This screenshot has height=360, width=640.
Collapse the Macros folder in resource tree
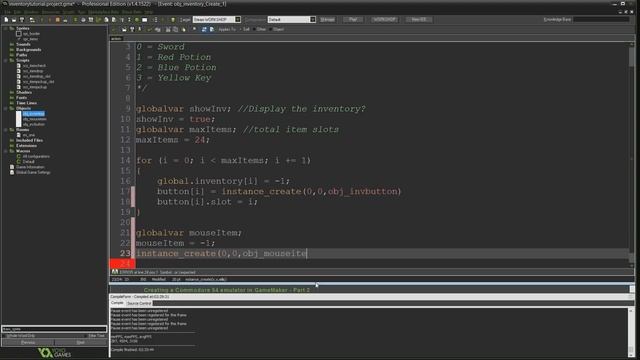point(6,151)
